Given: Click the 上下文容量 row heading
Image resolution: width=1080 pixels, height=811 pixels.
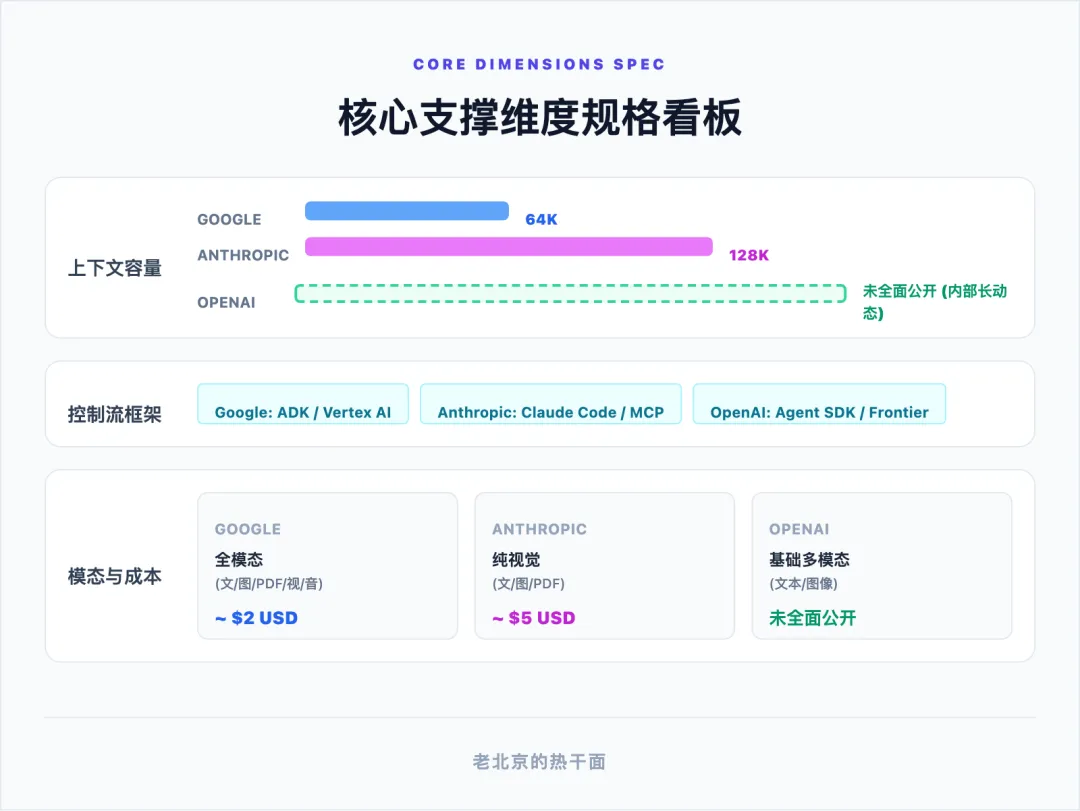Looking at the screenshot, I should pos(114,268).
